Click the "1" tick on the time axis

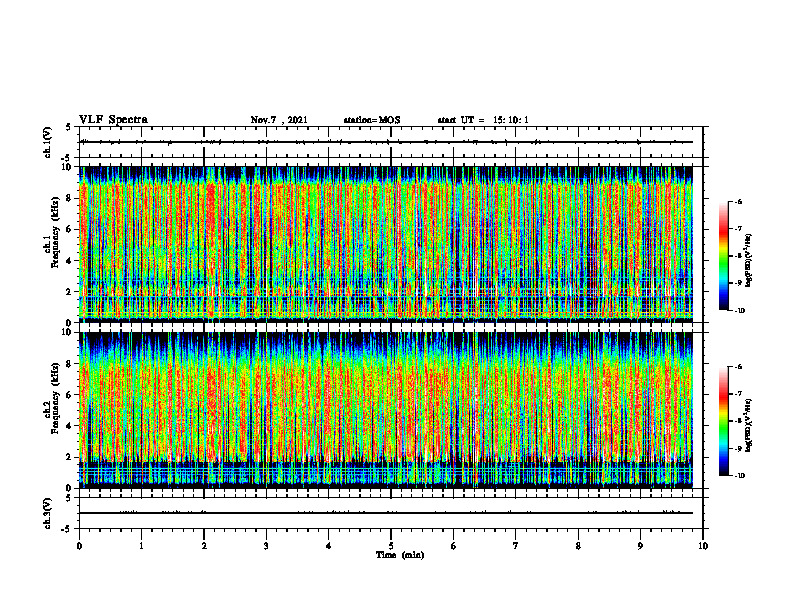point(141,546)
